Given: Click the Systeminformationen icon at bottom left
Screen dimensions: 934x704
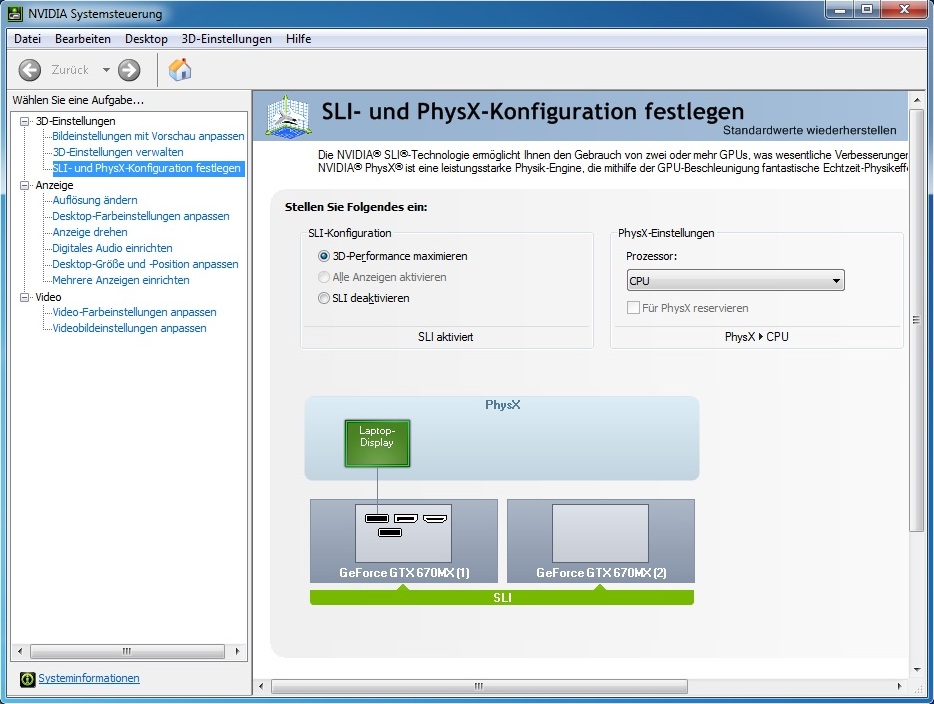Looking at the screenshot, I should pos(27,679).
